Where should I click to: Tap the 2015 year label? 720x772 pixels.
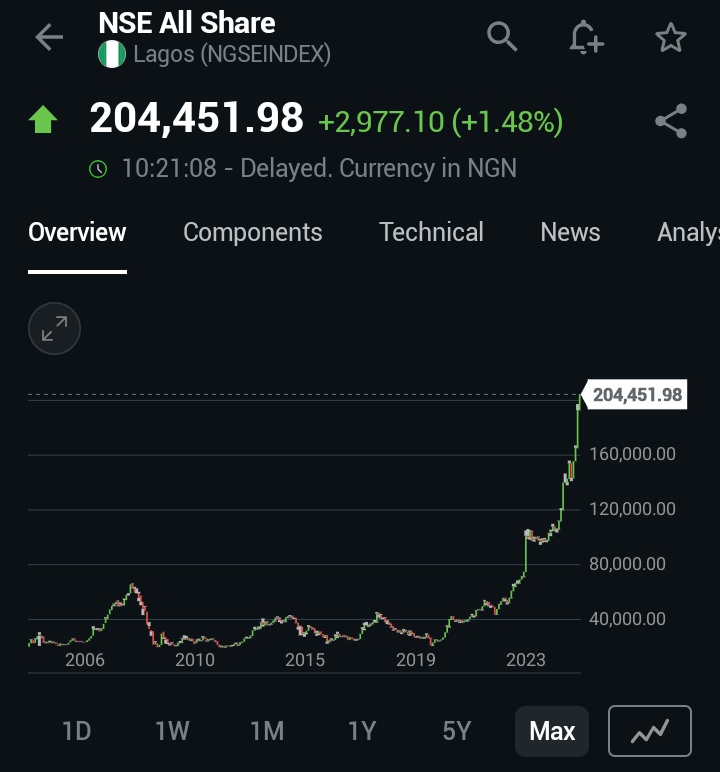[305, 660]
